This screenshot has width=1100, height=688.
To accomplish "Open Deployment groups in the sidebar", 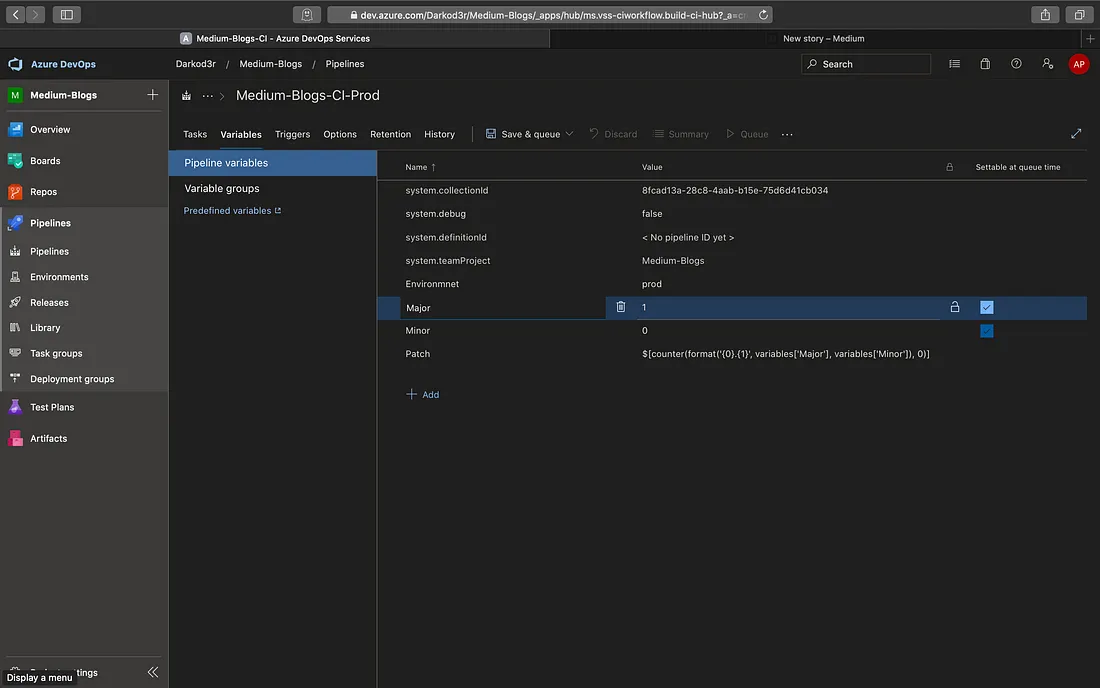I will pos(72,379).
